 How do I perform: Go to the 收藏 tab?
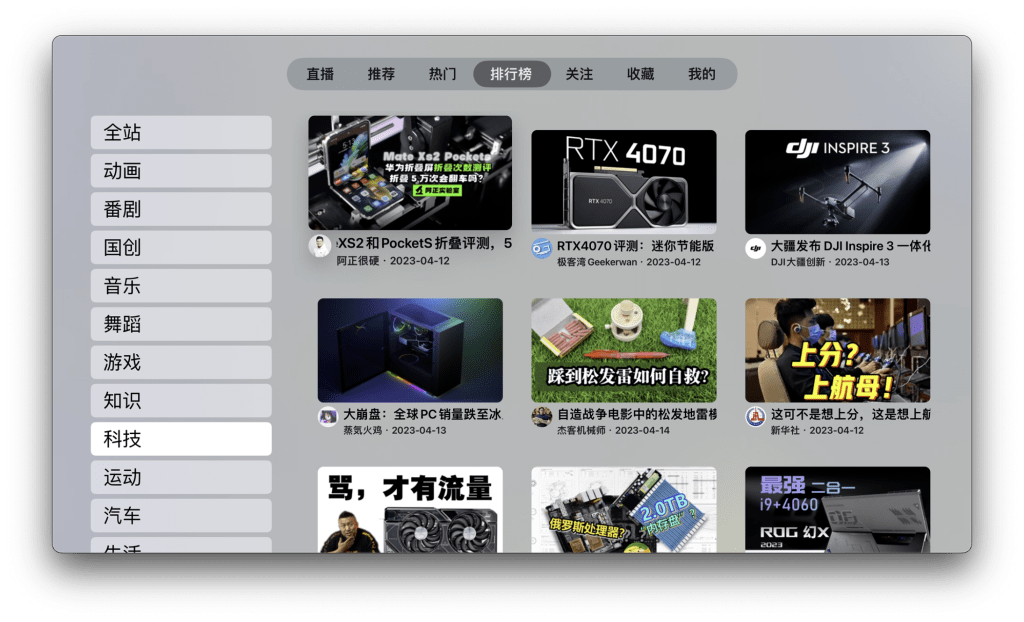coord(641,74)
